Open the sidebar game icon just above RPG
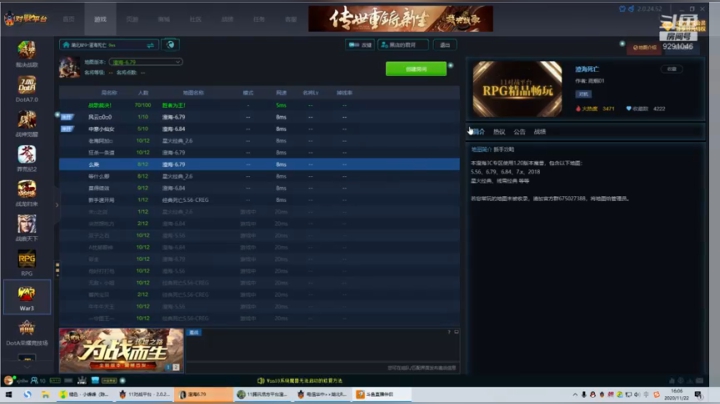The height and width of the screenshot is (404, 720). [27, 224]
